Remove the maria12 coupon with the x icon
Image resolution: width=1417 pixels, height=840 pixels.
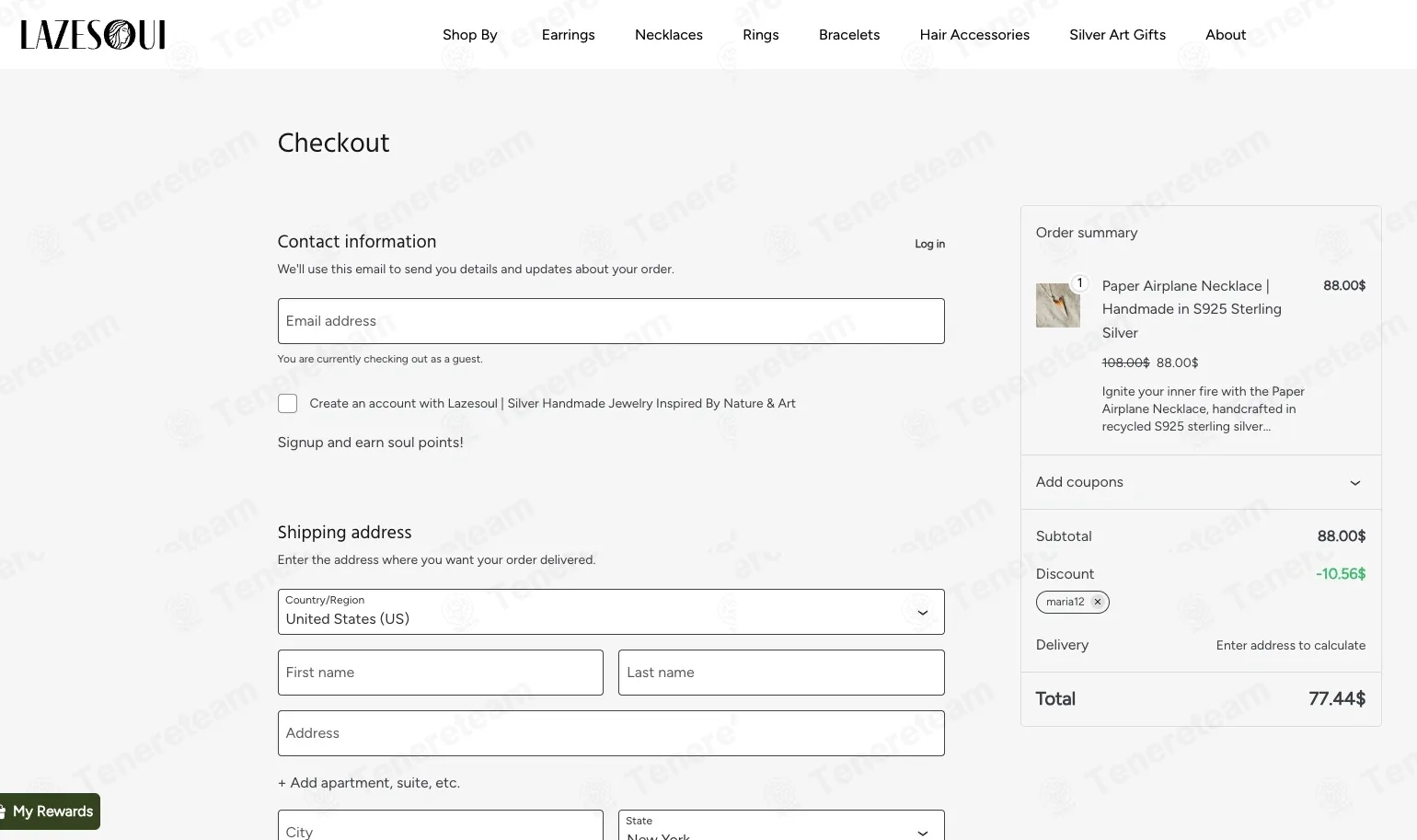coord(1097,602)
